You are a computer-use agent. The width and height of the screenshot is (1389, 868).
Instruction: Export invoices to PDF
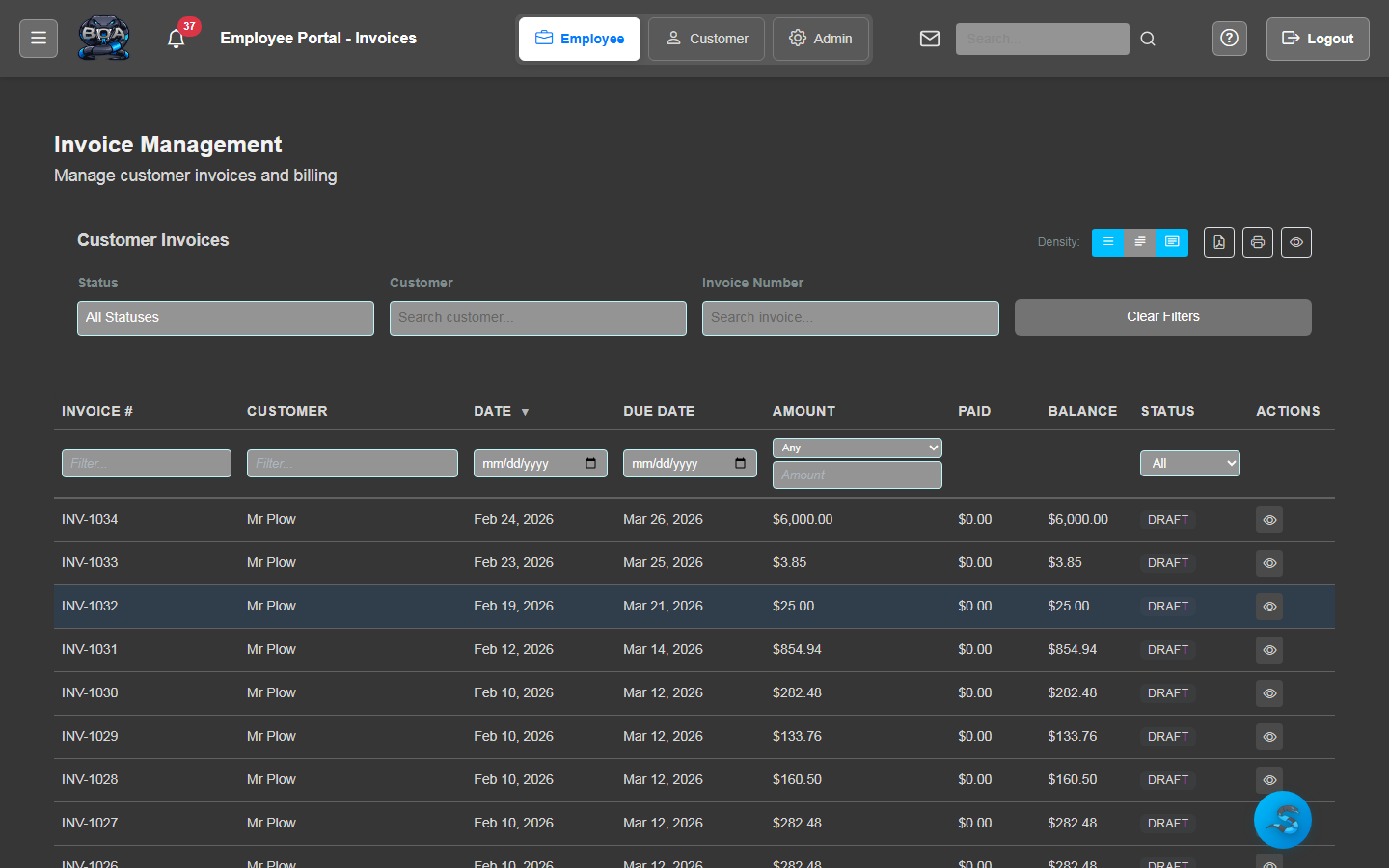tap(1218, 242)
